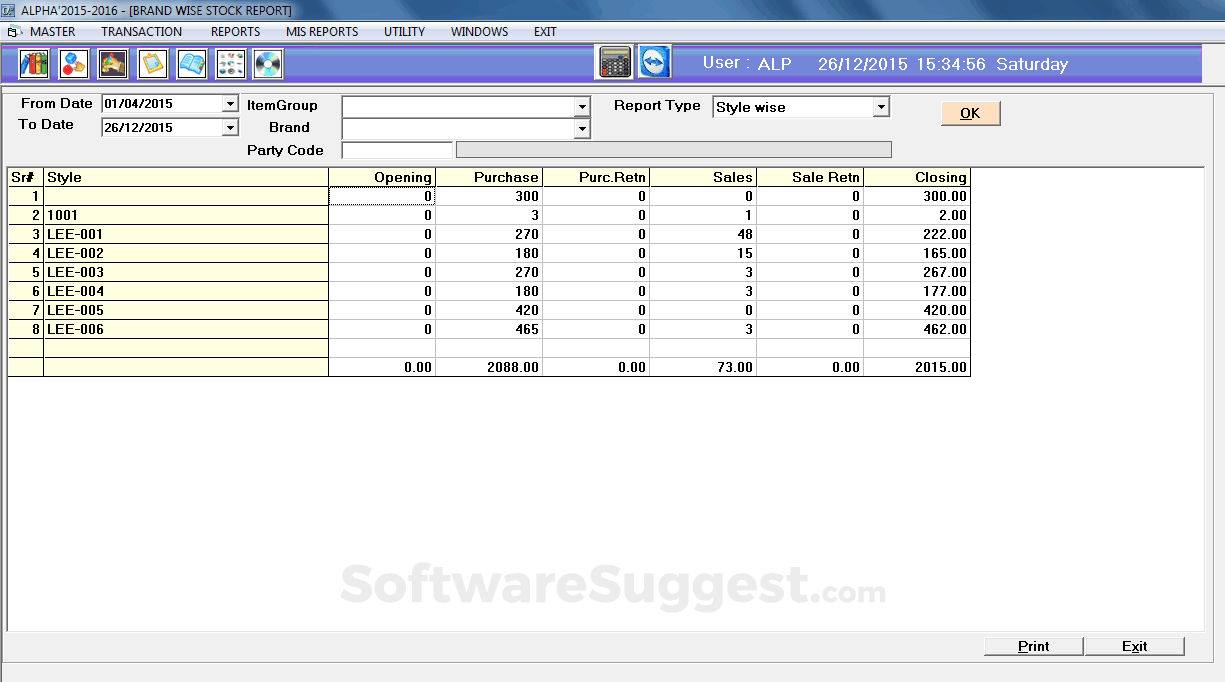Open the TeamViewer toolbar icon
The height and width of the screenshot is (682, 1225).
click(x=654, y=61)
